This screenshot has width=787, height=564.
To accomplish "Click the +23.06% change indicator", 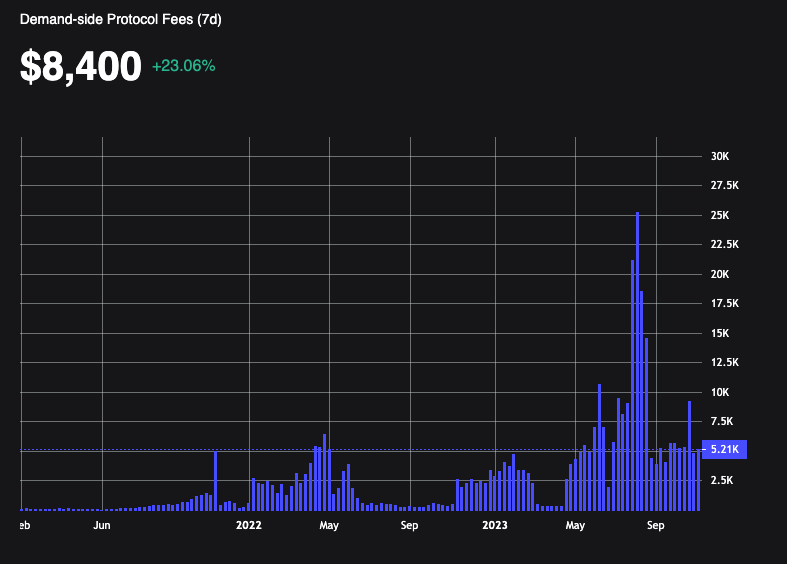I will coord(184,66).
